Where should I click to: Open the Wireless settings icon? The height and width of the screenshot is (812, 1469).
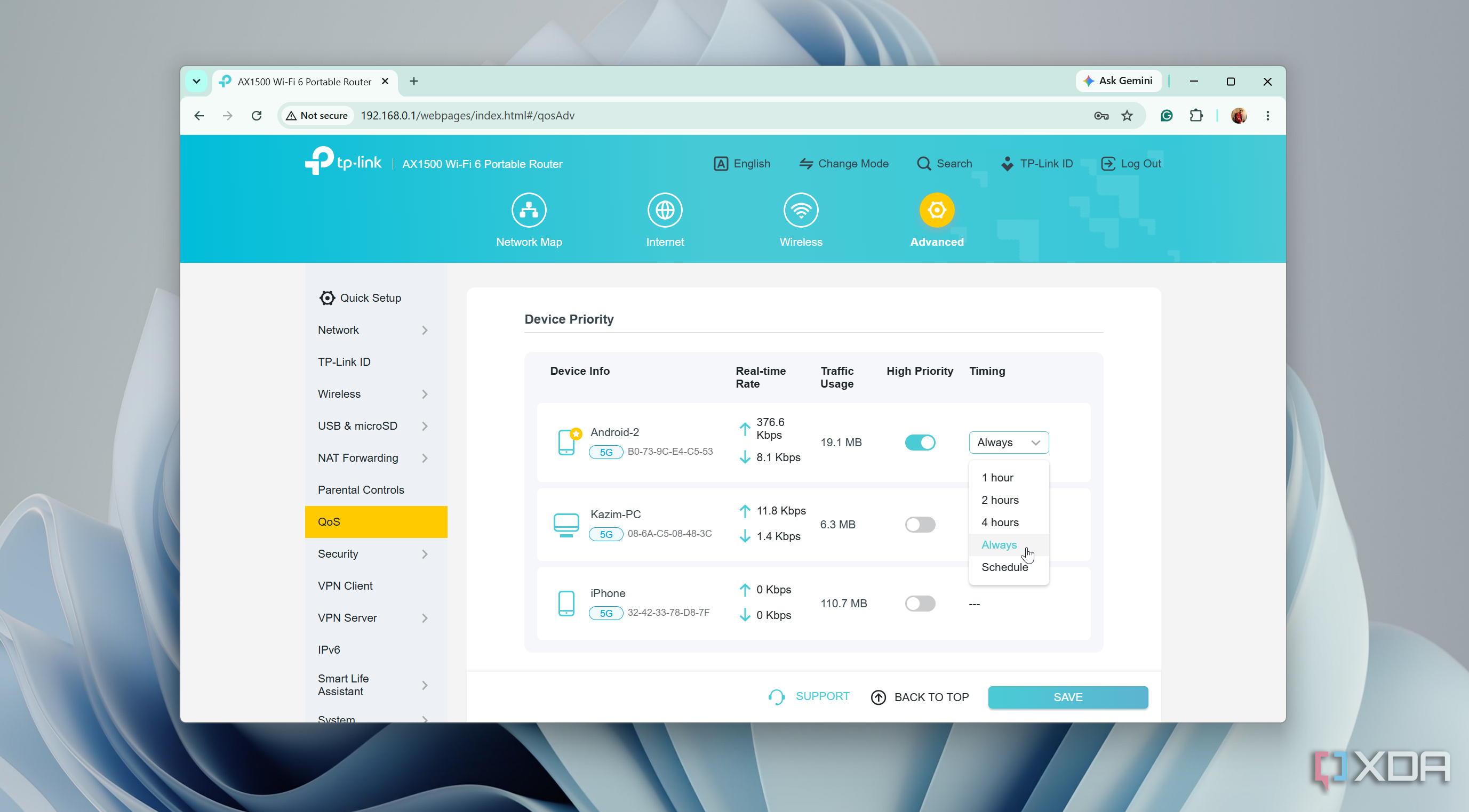pos(801,210)
